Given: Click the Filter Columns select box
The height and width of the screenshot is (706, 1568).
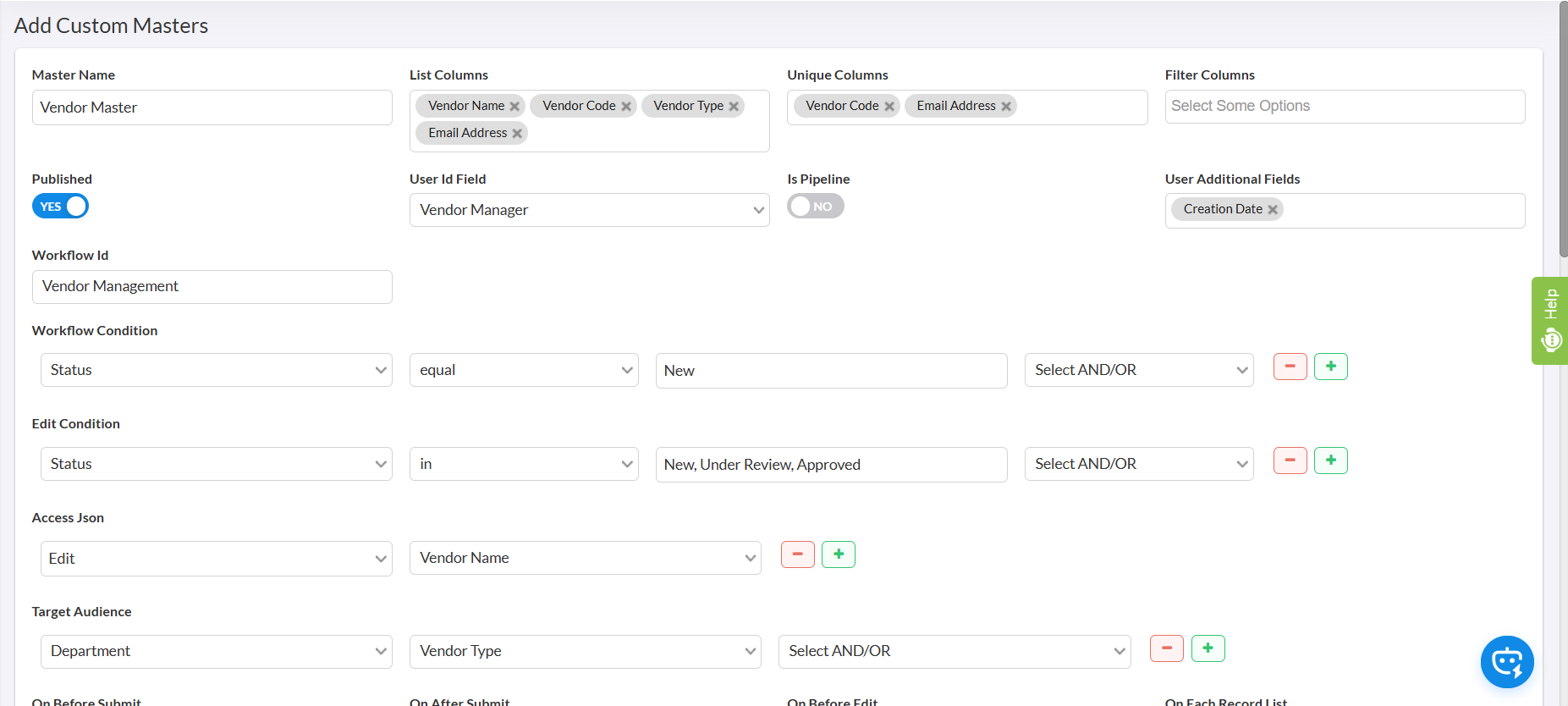Looking at the screenshot, I should [1344, 107].
